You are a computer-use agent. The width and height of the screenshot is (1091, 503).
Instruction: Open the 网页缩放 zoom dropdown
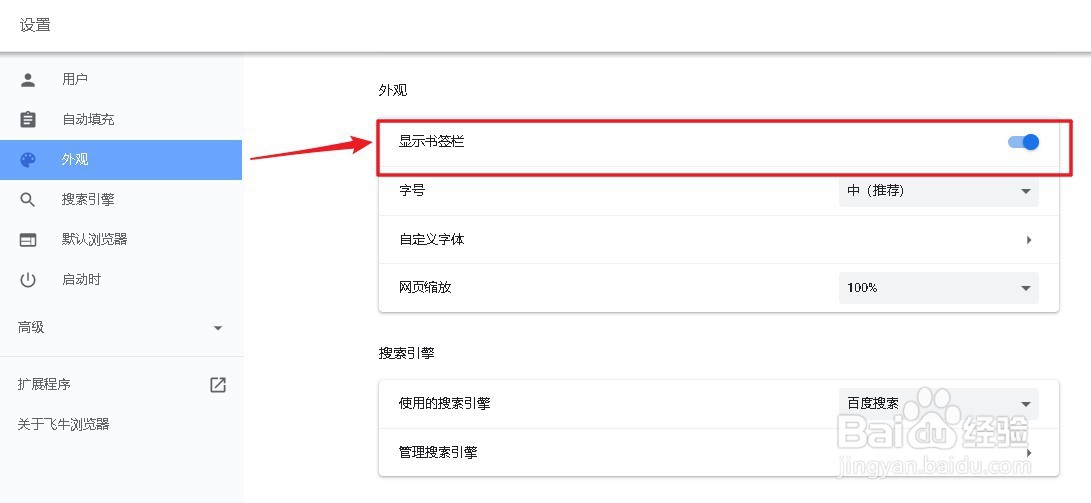pos(938,287)
